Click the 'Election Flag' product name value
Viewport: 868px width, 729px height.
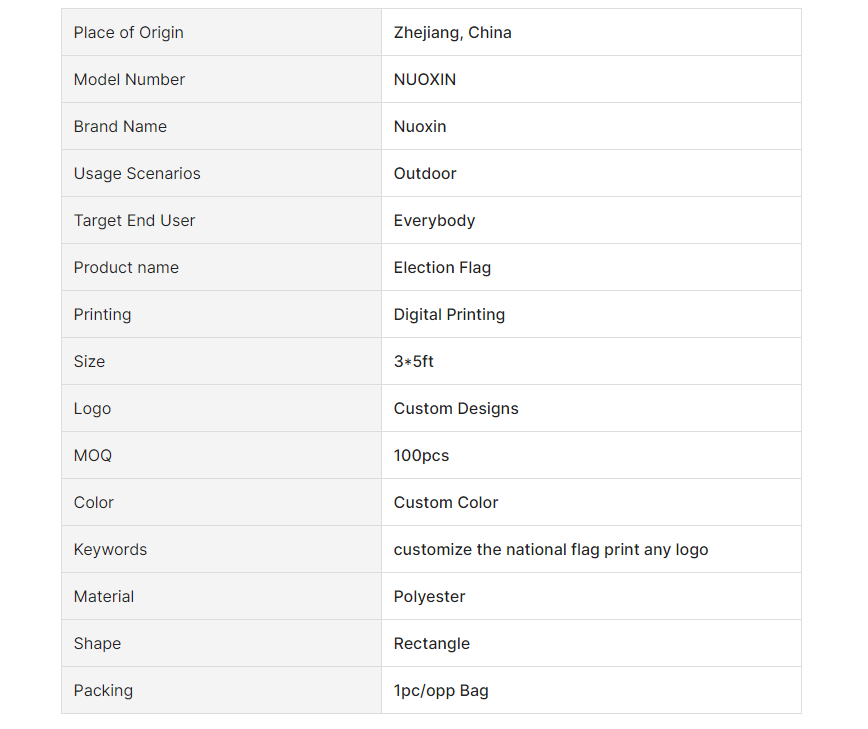442,268
